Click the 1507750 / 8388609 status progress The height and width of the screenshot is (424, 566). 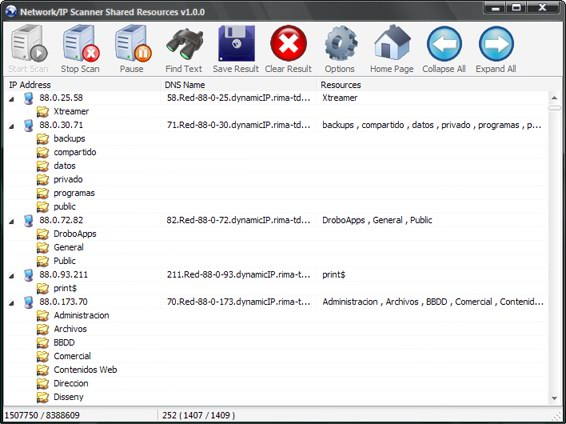click(x=42, y=416)
